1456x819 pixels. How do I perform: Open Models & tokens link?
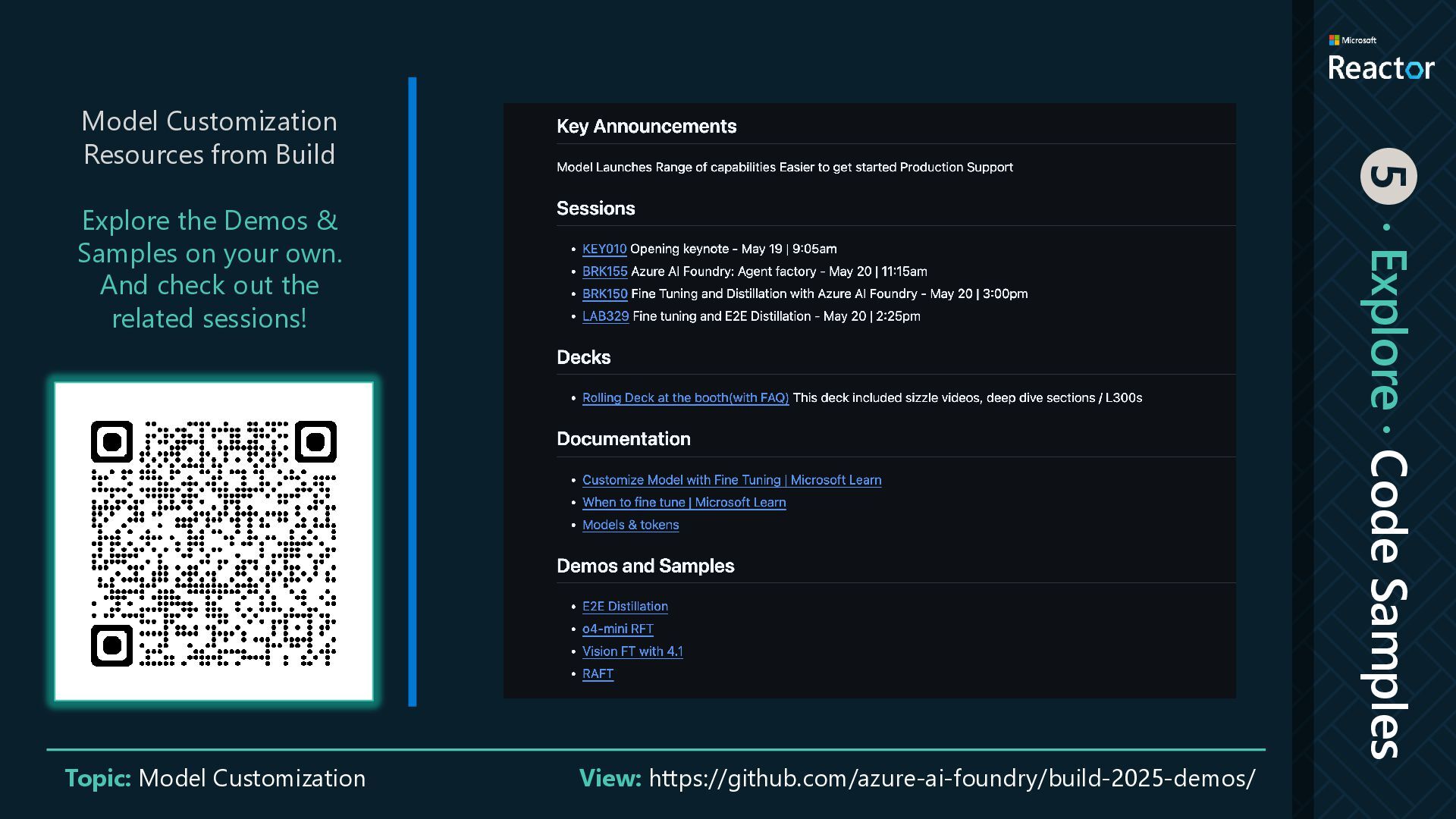tap(630, 525)
